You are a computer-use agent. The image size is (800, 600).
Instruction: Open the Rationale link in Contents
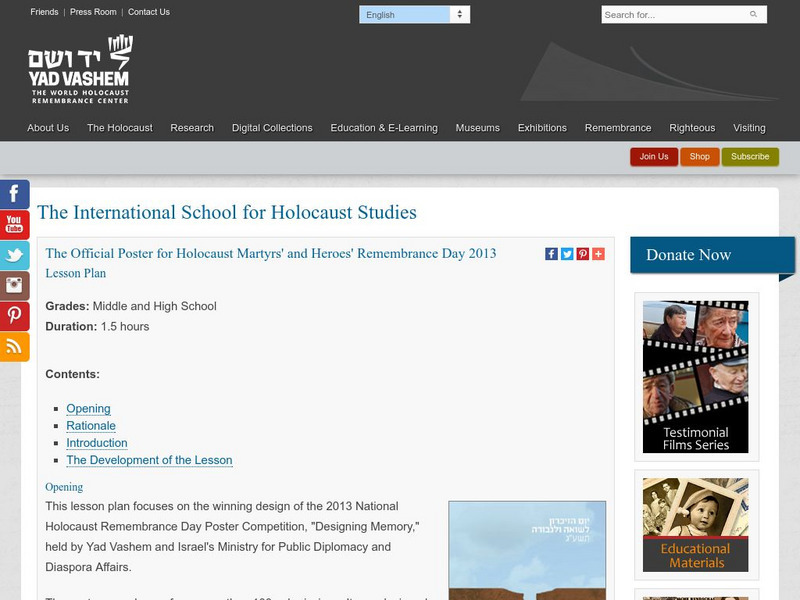pos(90,425)
